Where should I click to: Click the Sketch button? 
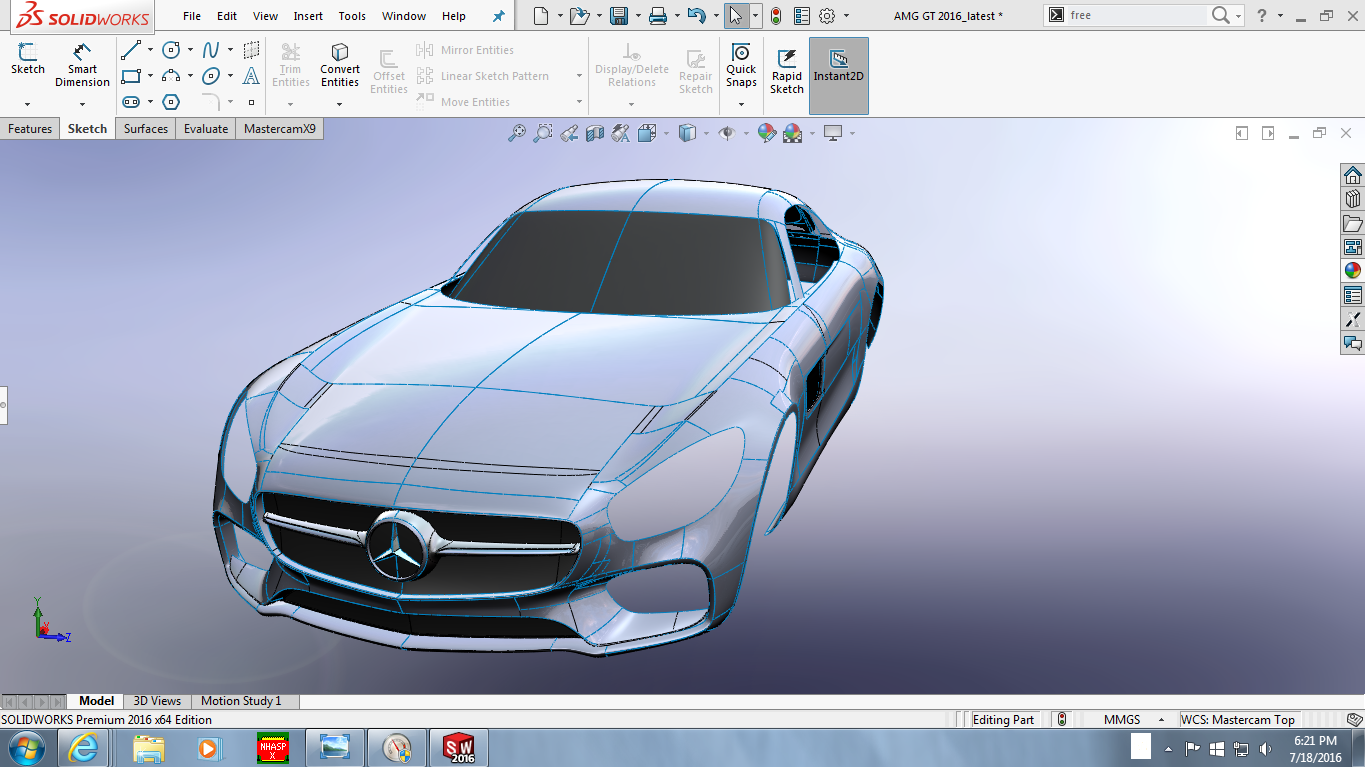tap(28, 60)
